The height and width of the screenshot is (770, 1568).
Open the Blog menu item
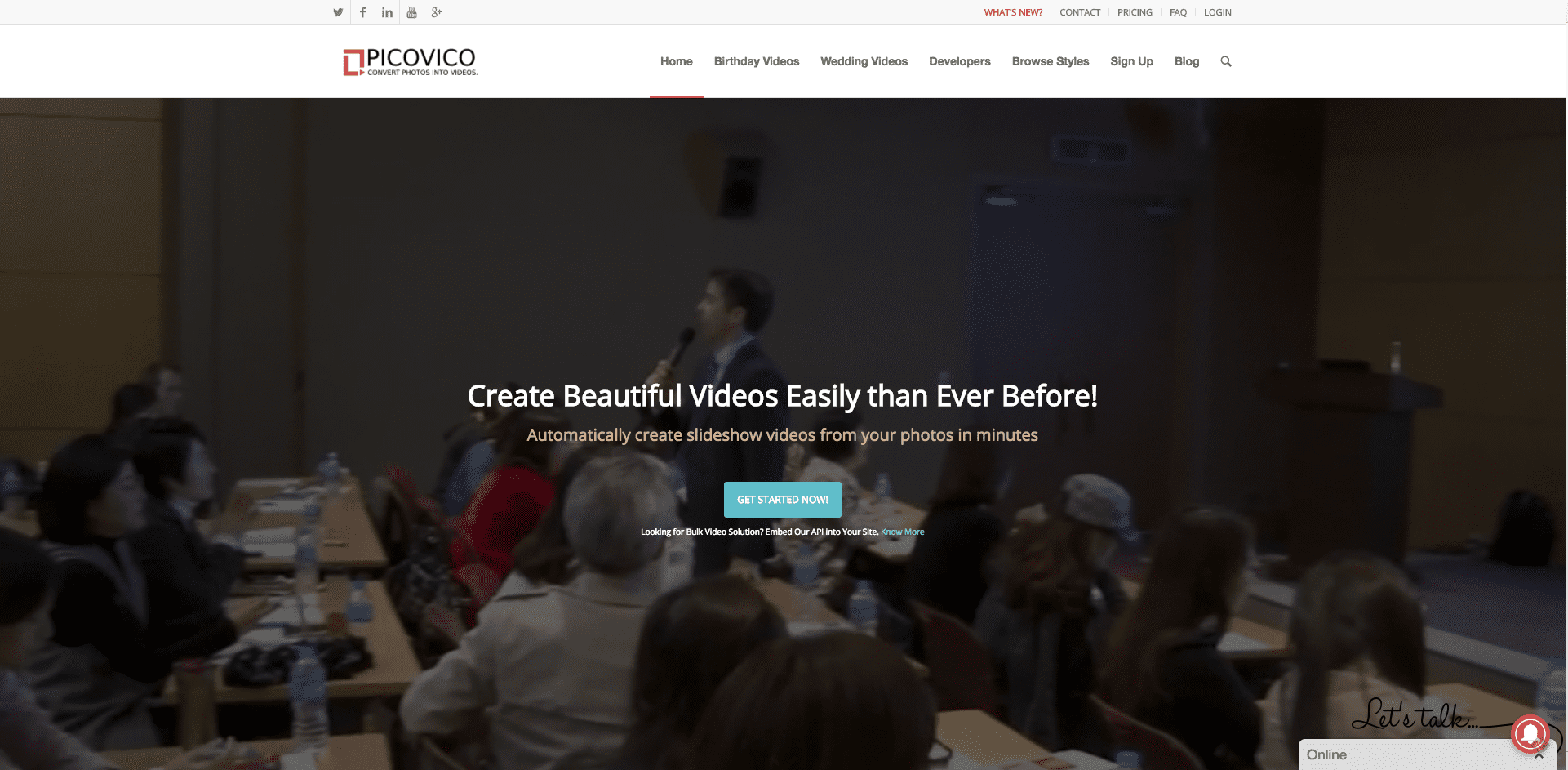[x=1187, y=61]
